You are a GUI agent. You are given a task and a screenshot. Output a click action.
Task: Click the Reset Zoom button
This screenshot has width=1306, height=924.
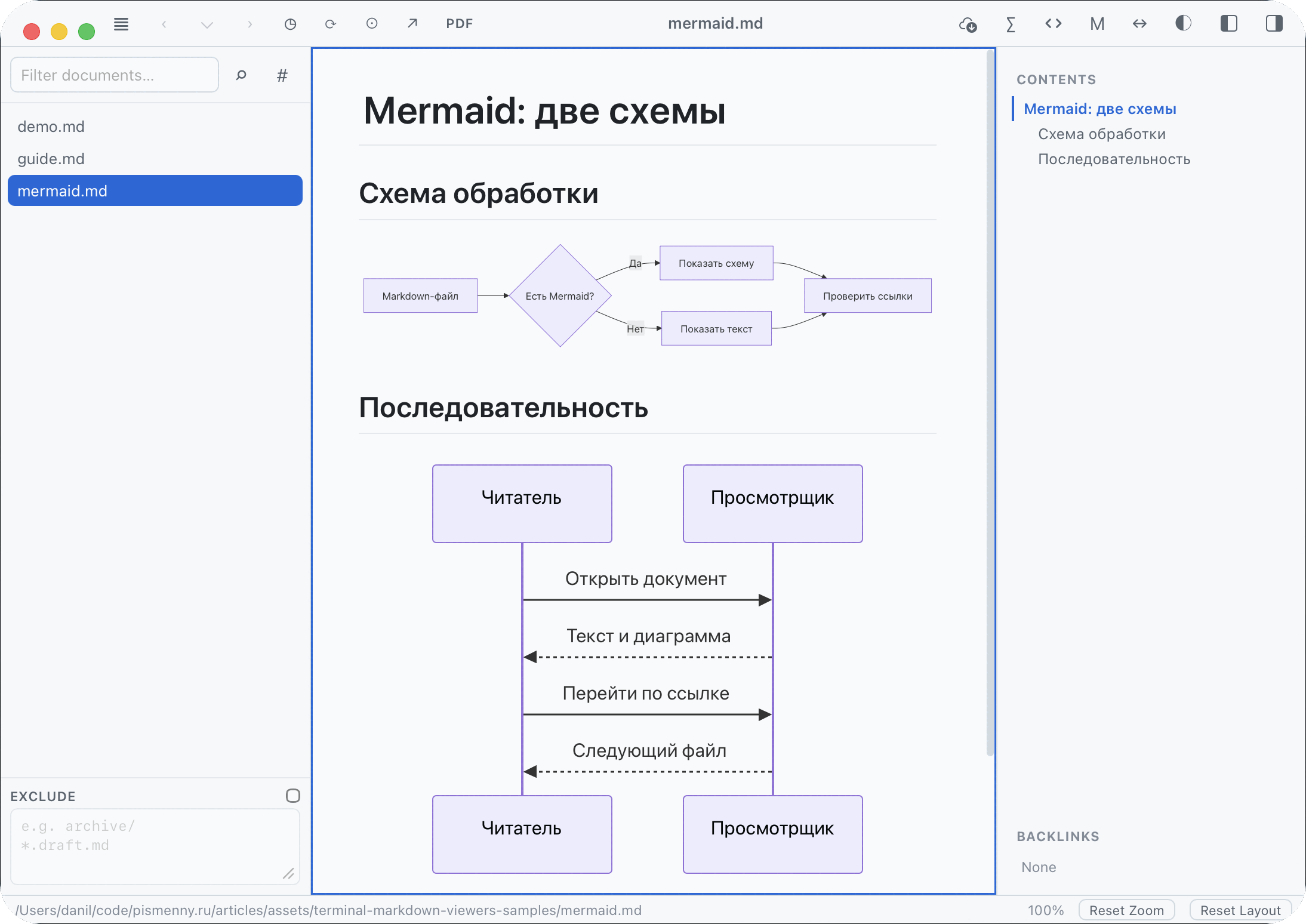[1126, 910]
